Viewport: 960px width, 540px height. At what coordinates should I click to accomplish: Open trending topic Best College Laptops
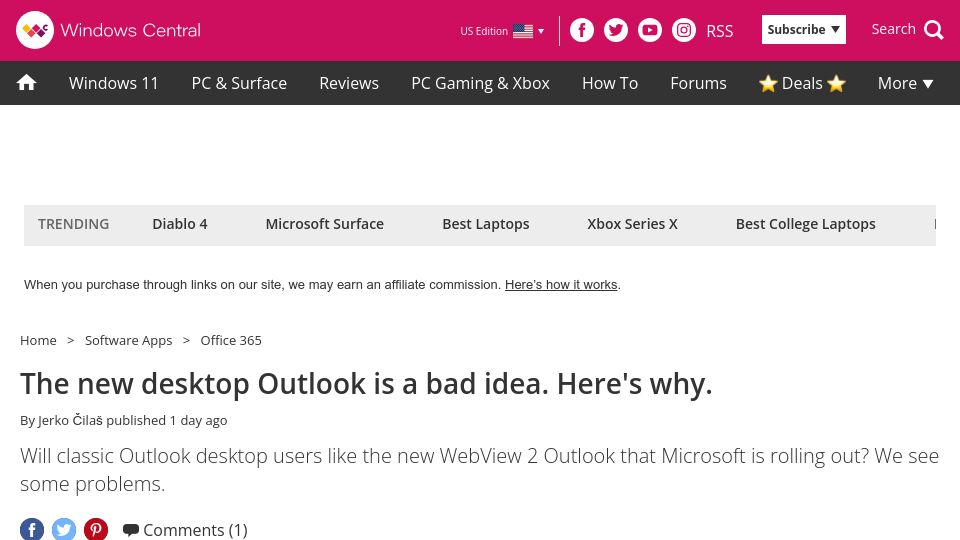point(805,224)
